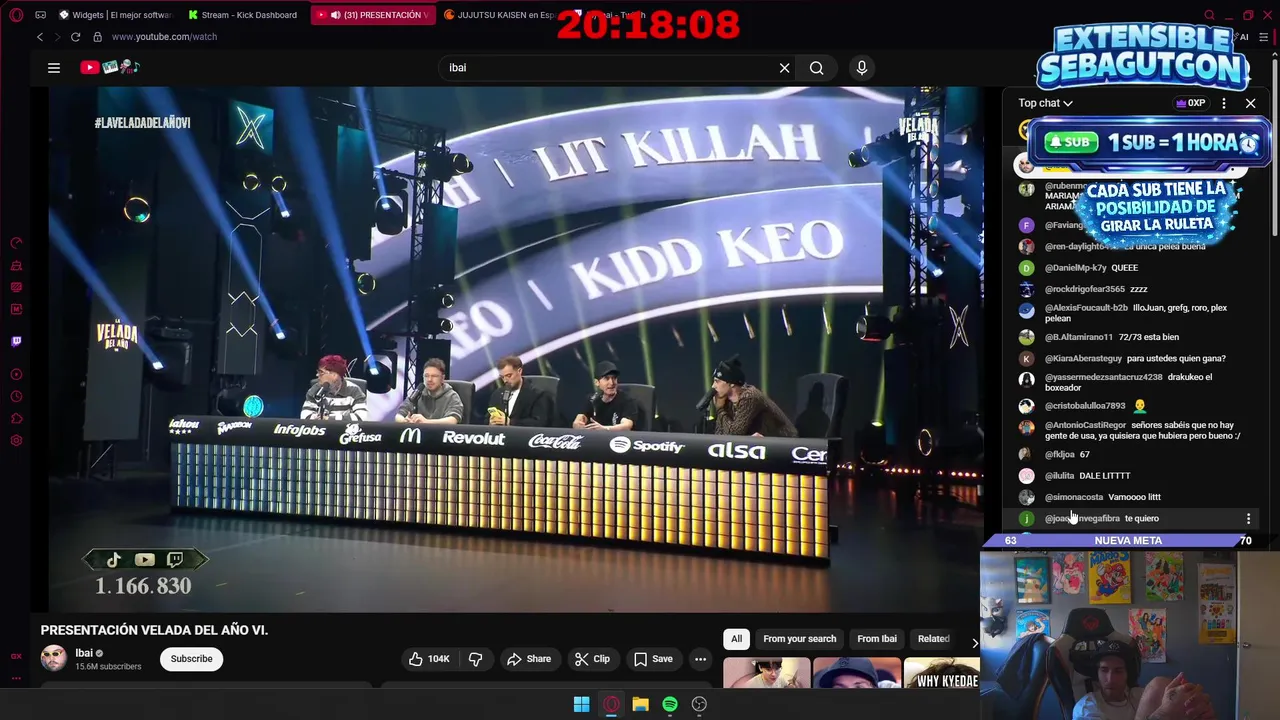
Task: Open site info lock icon
Action: coord(97,37)
